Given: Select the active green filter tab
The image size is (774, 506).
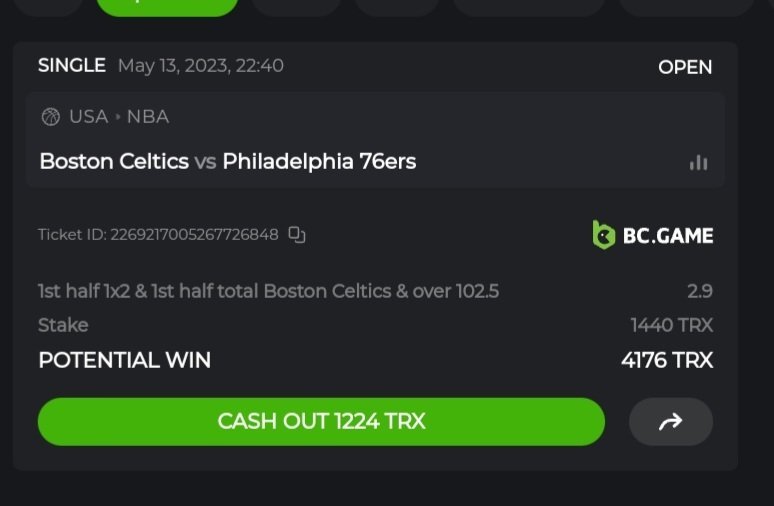Looking at the screenshot, I should point(167,5).
